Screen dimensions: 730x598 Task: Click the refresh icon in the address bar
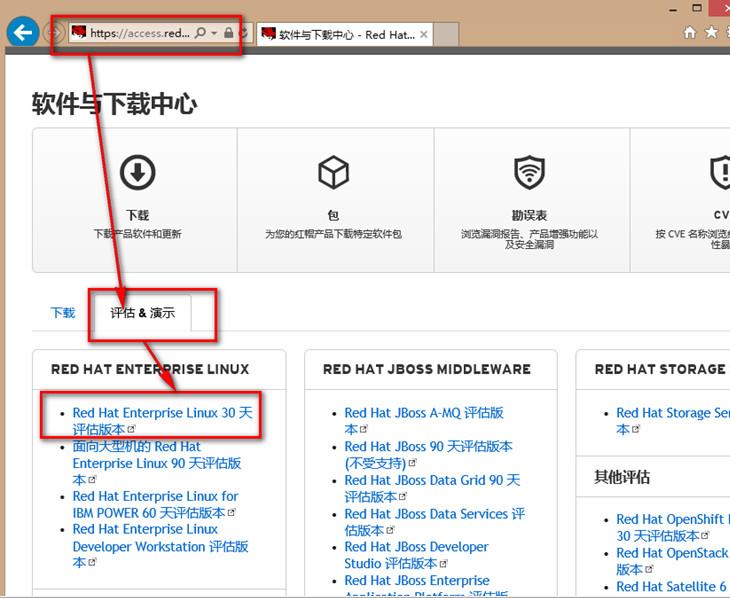[x=243, y=33]
